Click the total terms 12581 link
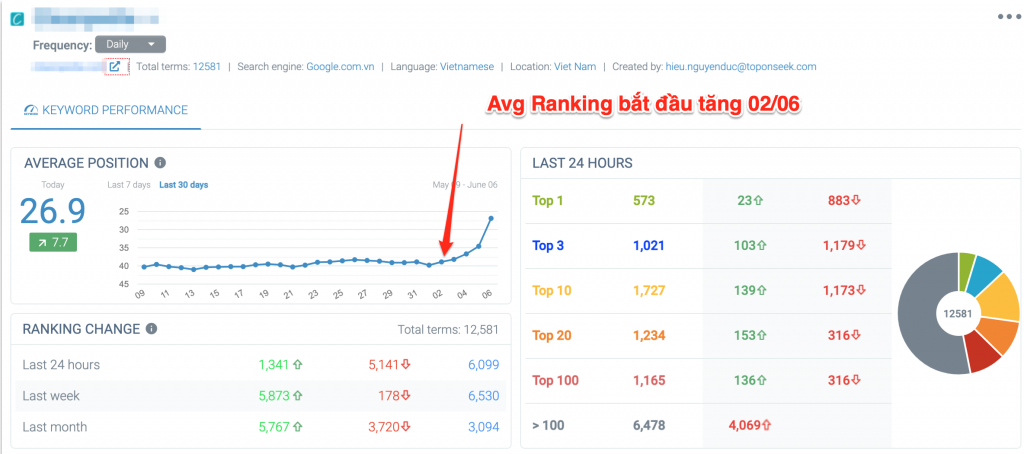Image resolution: width=1024 pixels, height=454 pixels. point(208,67)
